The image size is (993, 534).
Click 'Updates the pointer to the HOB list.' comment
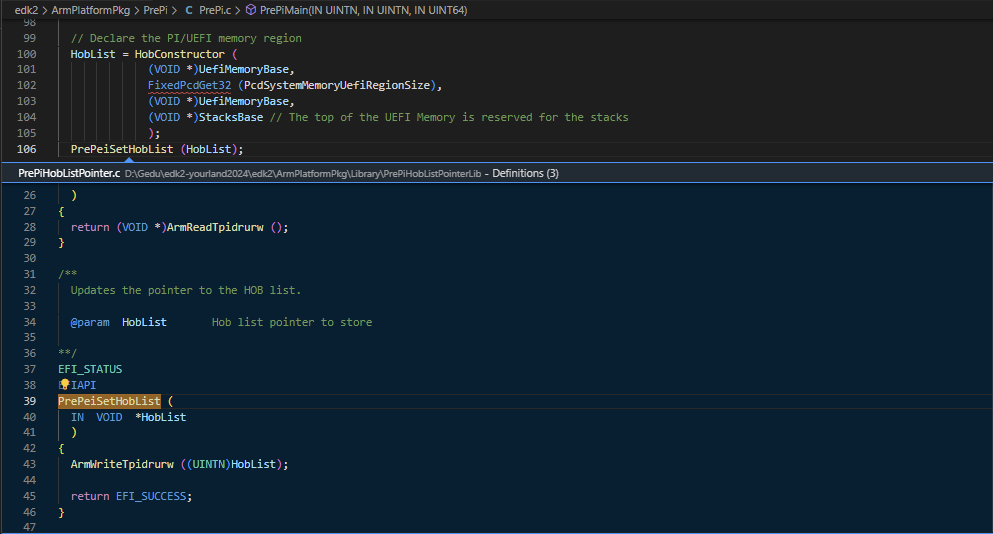[x=186, y=290]
